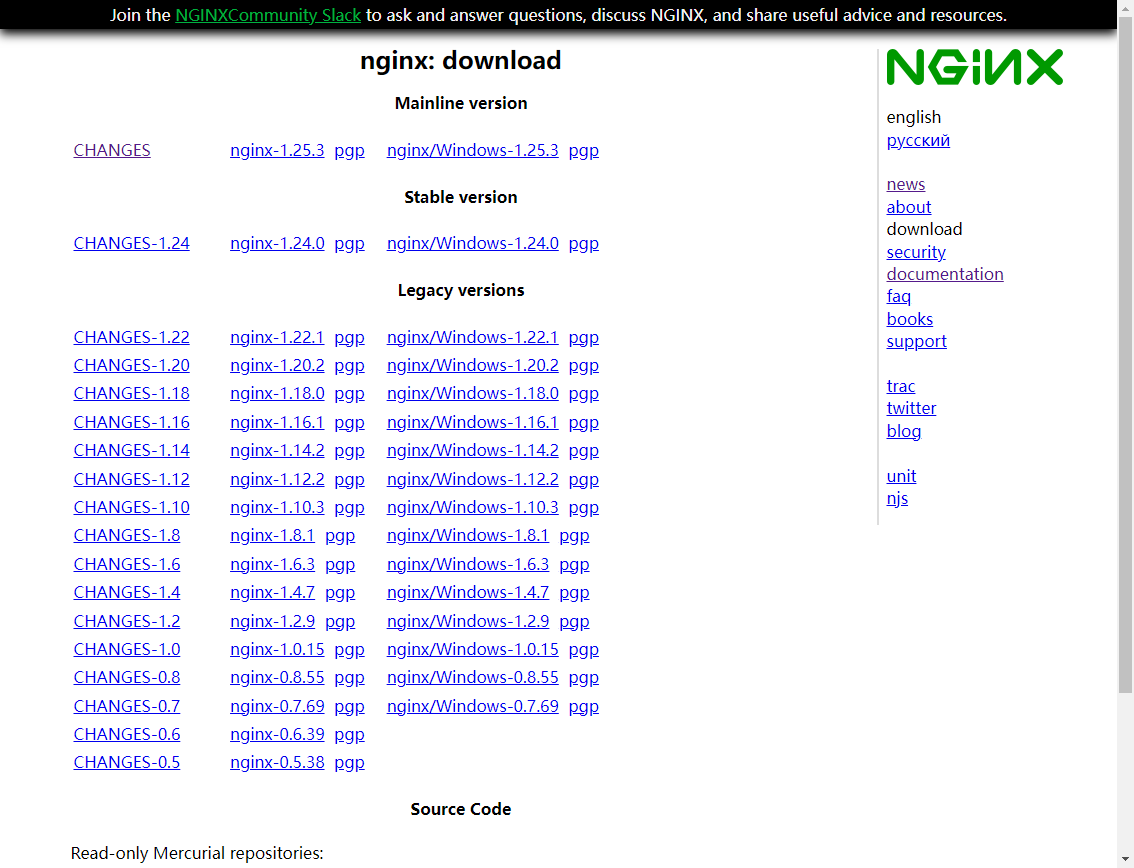Download nginx-1.20.2
Image resolution: width=1134 pixels, height=868 pixels.
277,366
